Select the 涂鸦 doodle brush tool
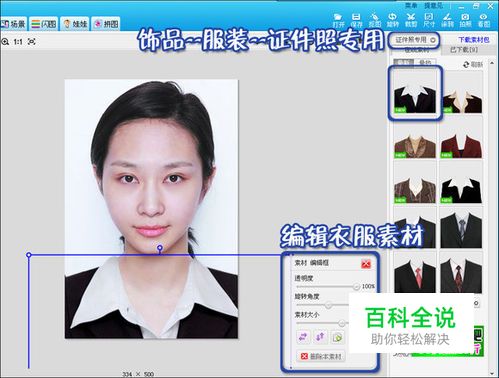 point(447,20)
